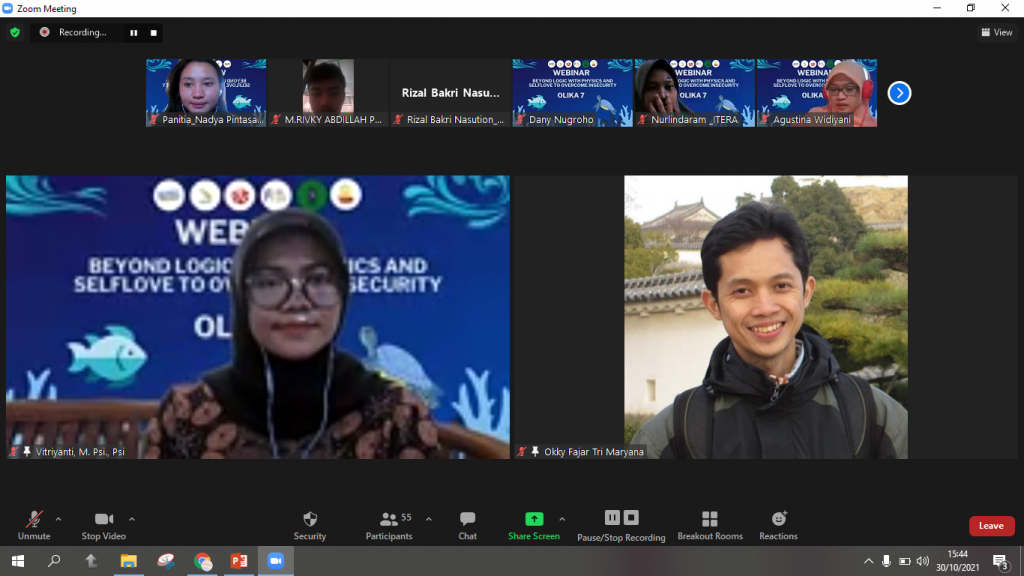Unmute the microphone
This screenshot has height=576, width=1024.
coord(34,525)
